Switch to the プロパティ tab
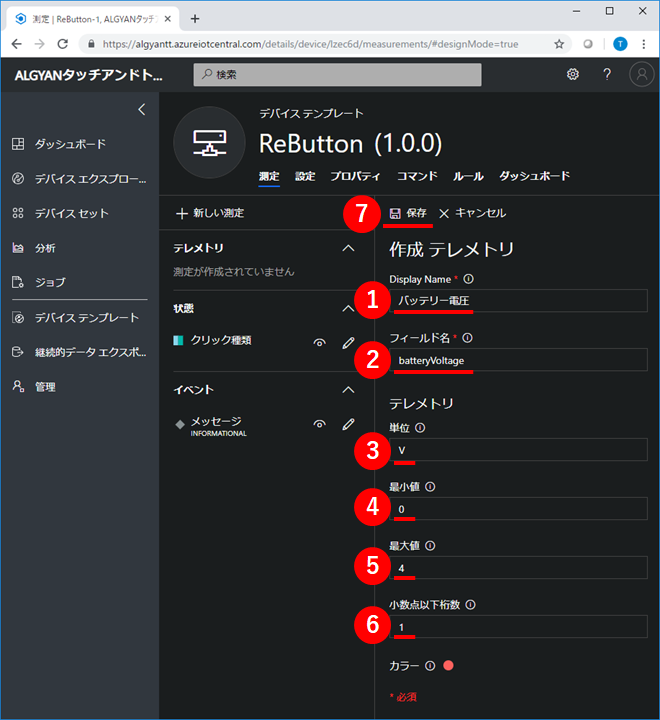660x720 pixels. (x=355, y=176)
